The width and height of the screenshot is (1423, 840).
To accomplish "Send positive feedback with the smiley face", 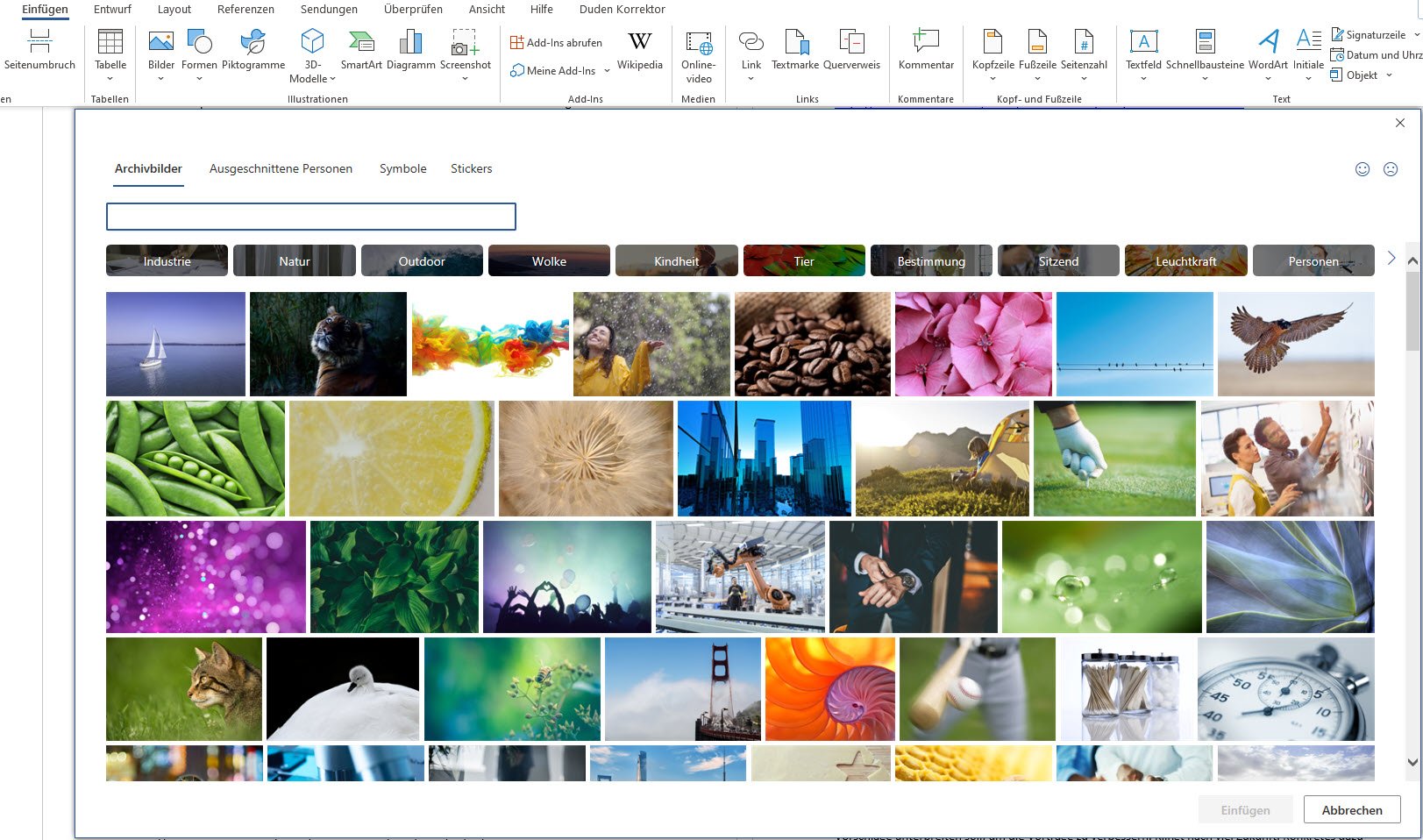I will coord(1363,169).
